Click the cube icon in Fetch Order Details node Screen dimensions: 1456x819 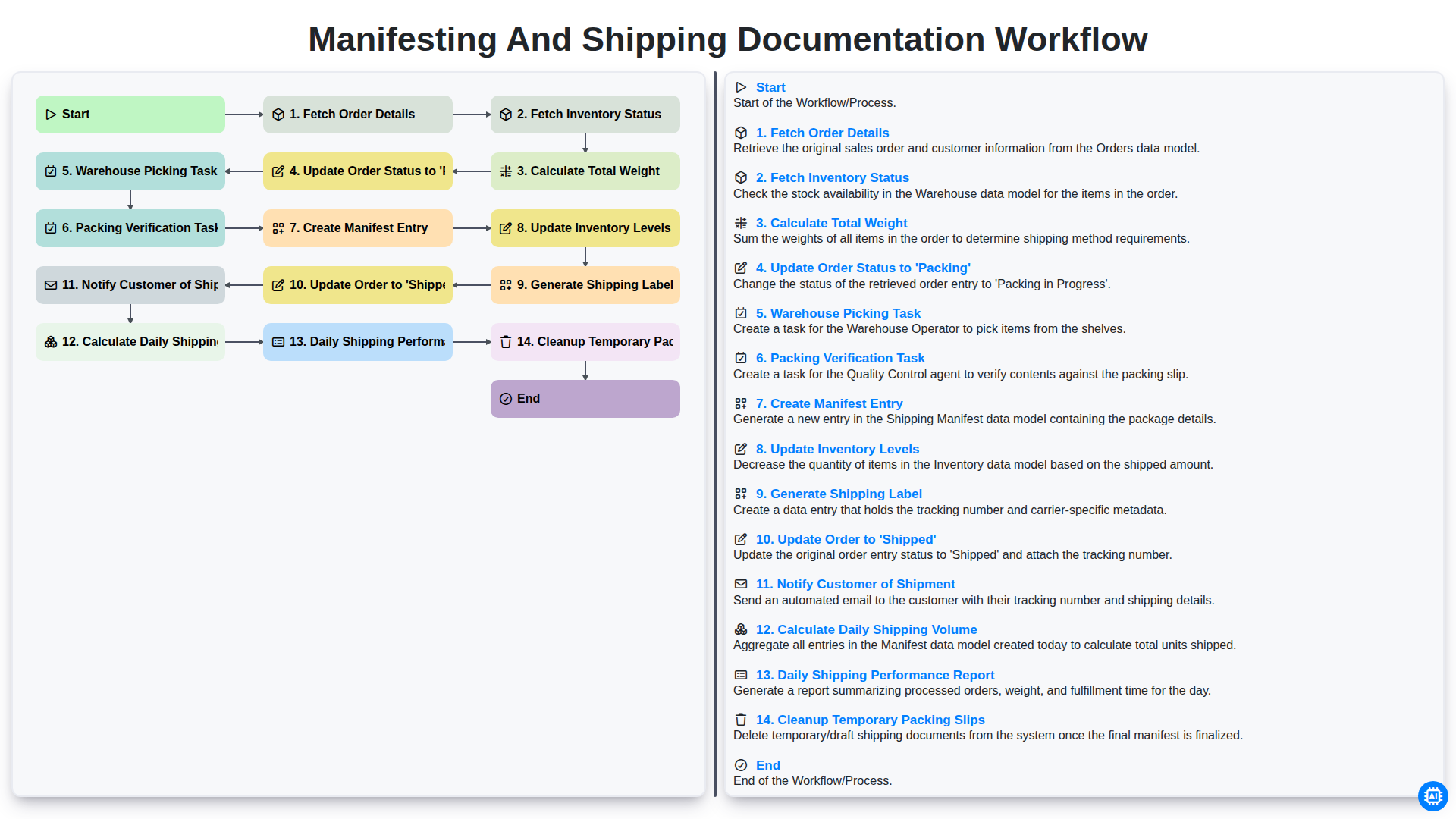tap(278, 115)
